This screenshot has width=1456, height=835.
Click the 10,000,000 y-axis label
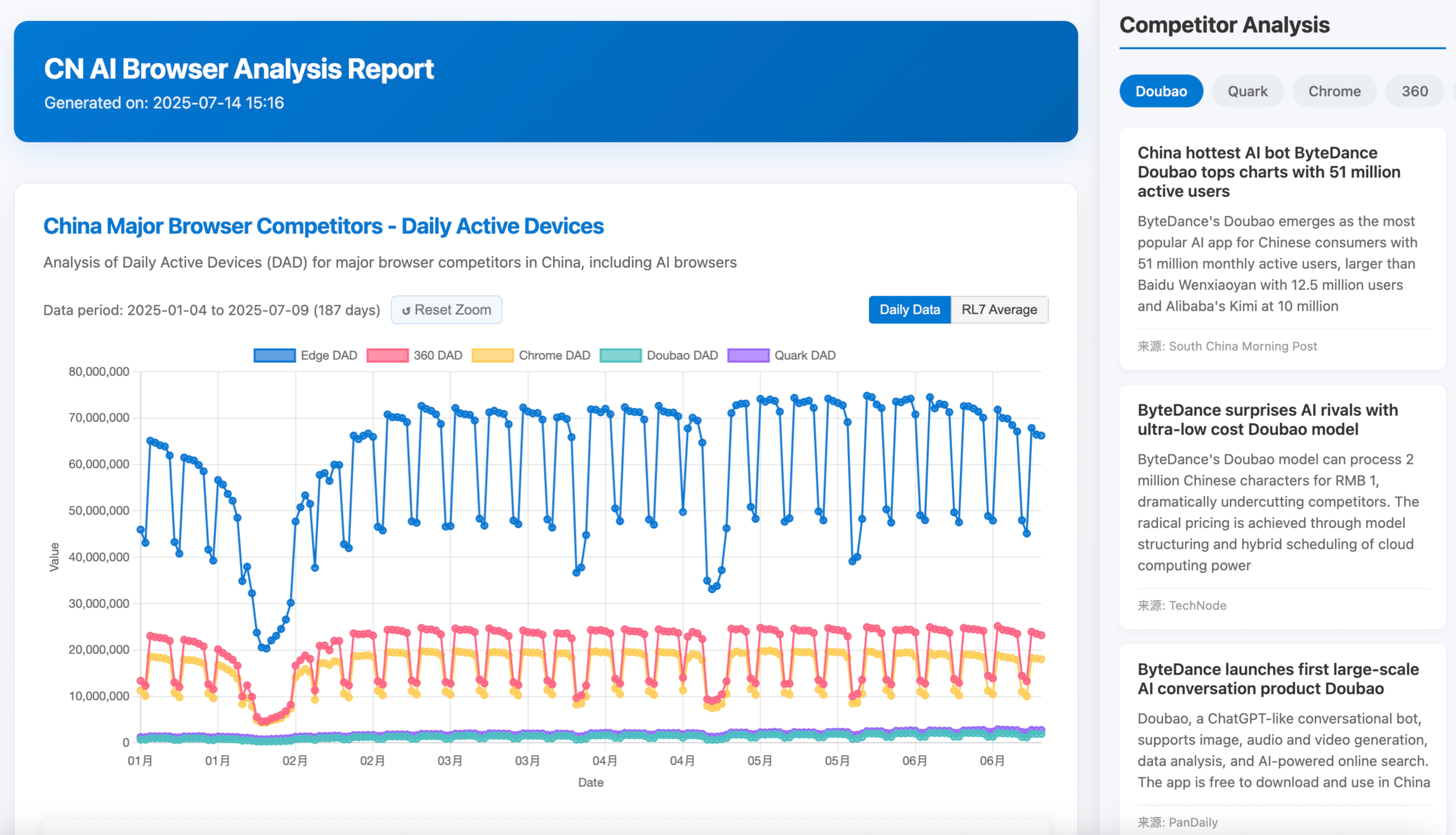(x=99, y=696)
